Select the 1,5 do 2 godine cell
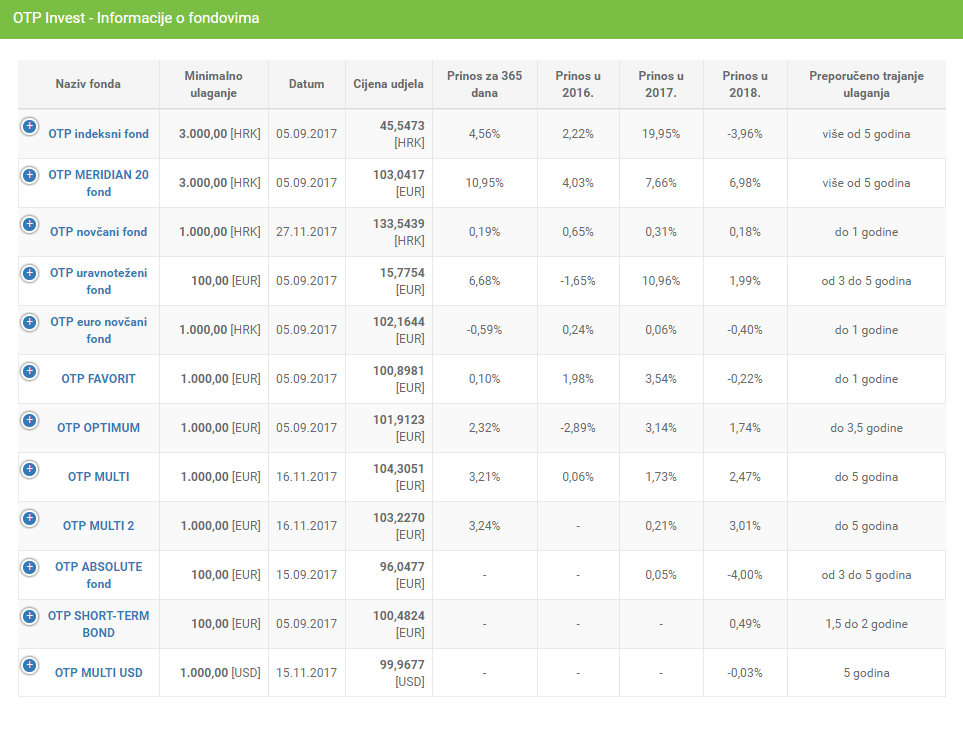This screenshot has width=963, height=748. pos(866,624)
